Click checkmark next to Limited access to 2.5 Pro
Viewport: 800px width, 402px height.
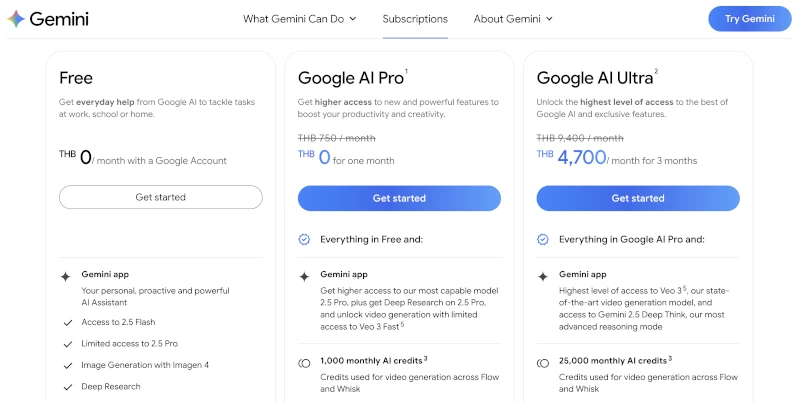(67, 344)
